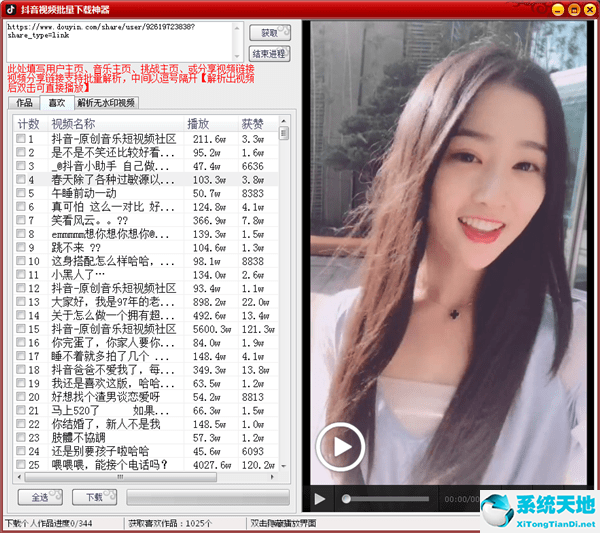Sort by the 计数 column header
600x533 pixels.
[x=30, y=124]
